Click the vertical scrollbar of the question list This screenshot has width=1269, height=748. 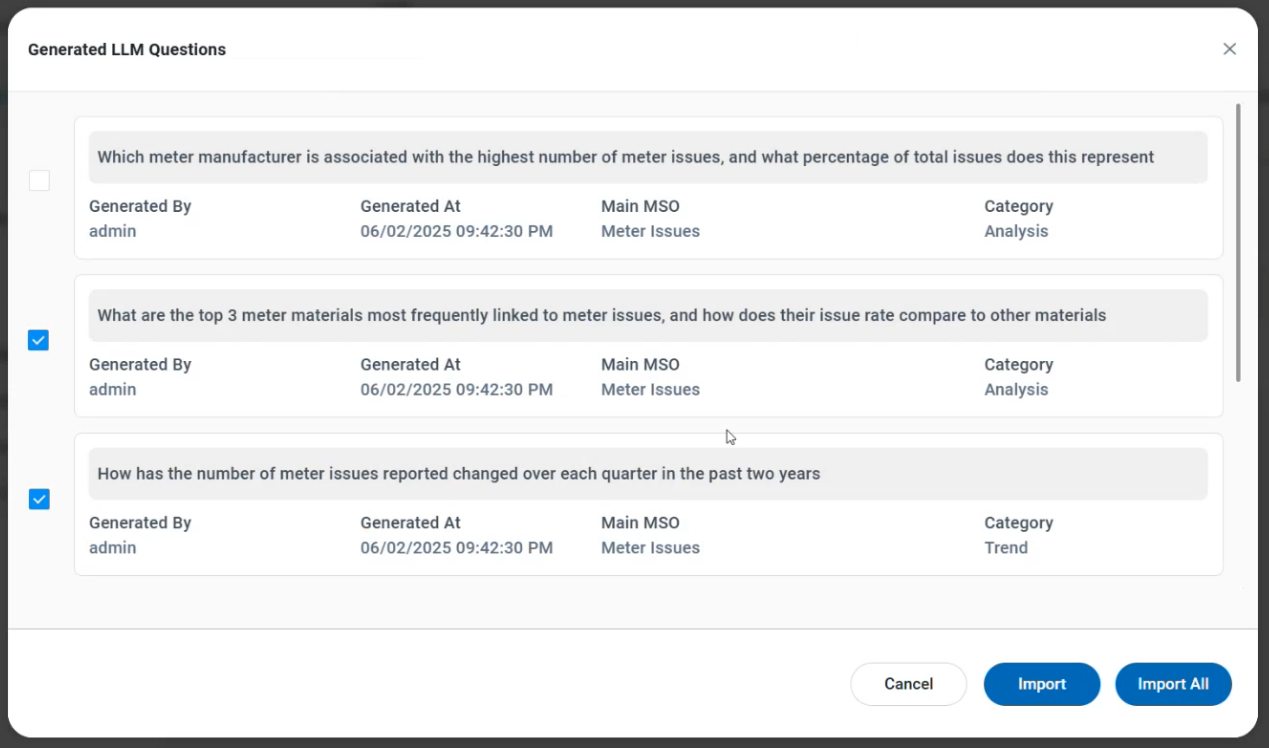coord(1238,242)
